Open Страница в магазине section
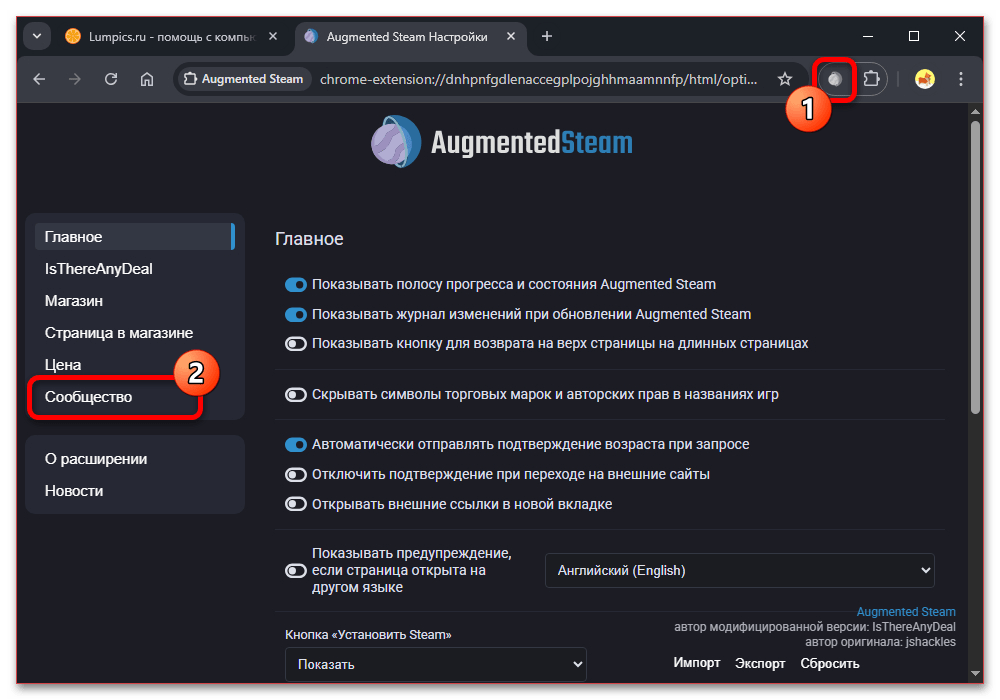This screenshot has width=1000, height=700. [x=135, y=333]
